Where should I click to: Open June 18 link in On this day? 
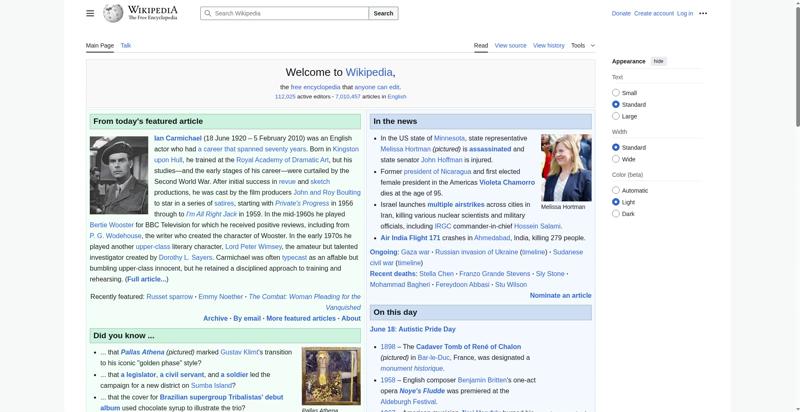tap(383, 329)
